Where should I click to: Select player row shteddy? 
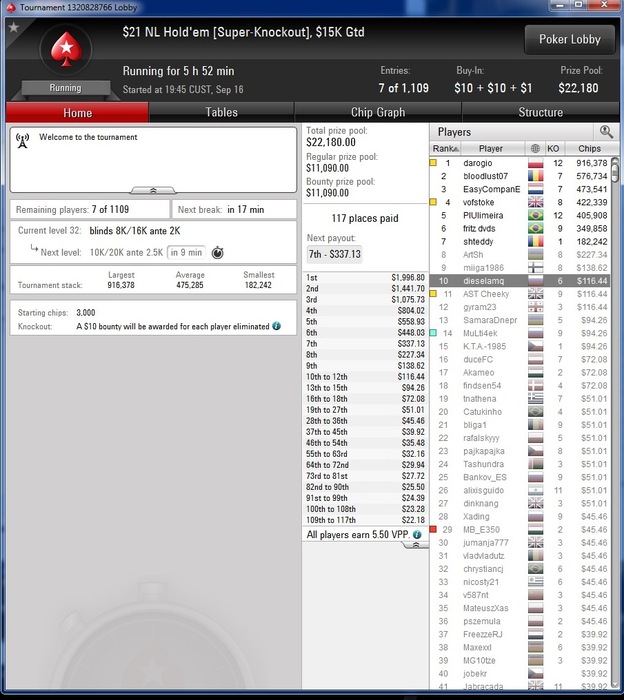pos(520,242)
